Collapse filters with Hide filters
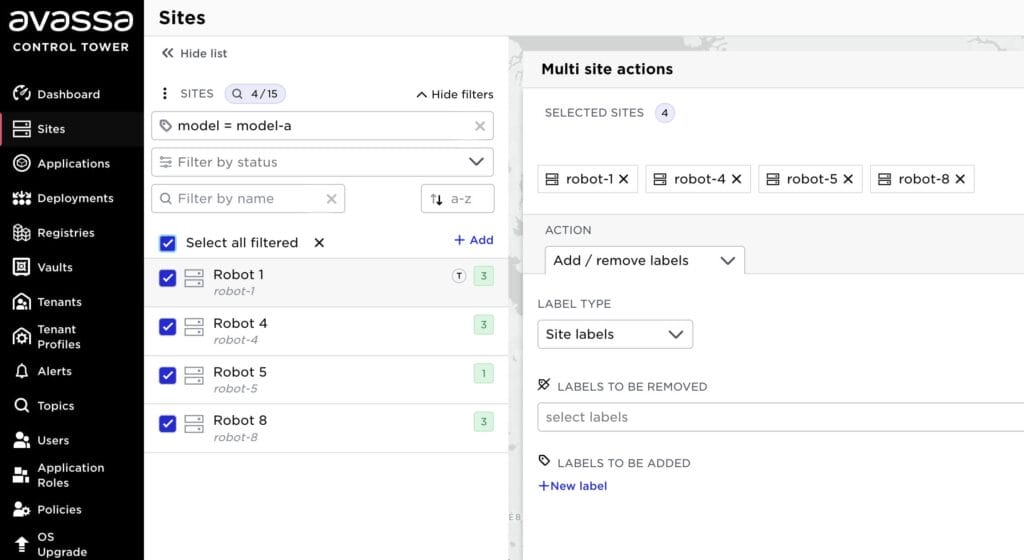This screenshot has height=560, width=1024. point(455,95)
